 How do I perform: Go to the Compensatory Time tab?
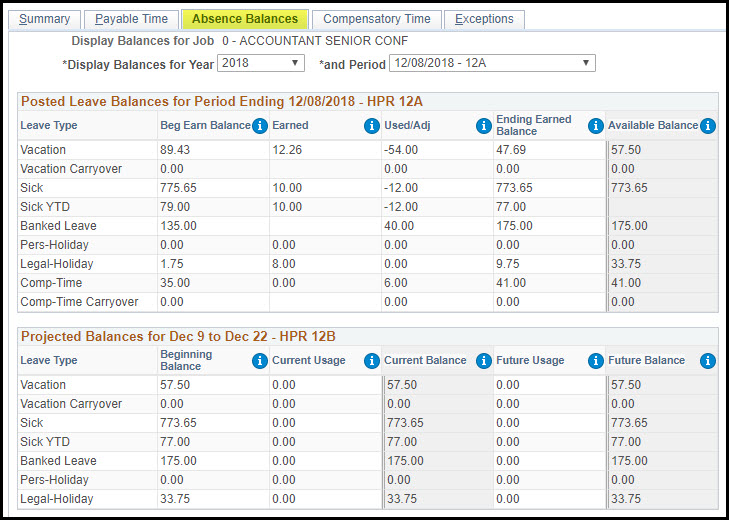point(377,20)
